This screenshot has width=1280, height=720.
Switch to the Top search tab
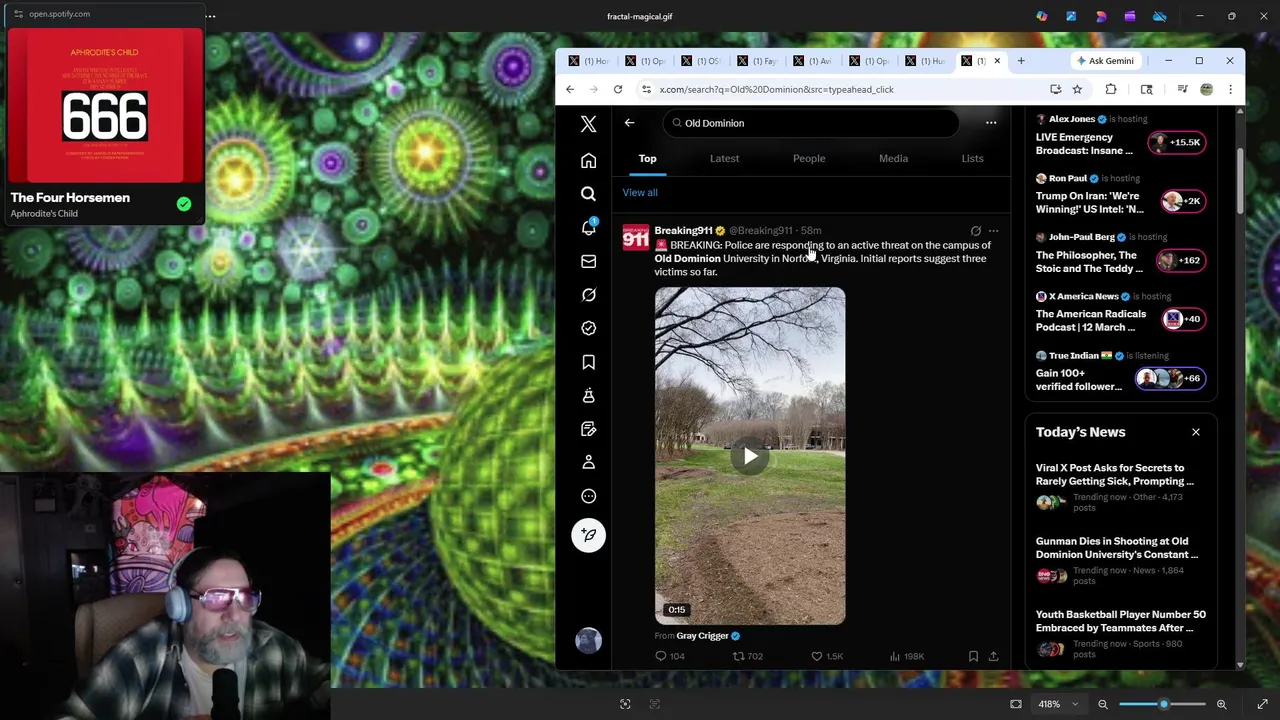647,158
